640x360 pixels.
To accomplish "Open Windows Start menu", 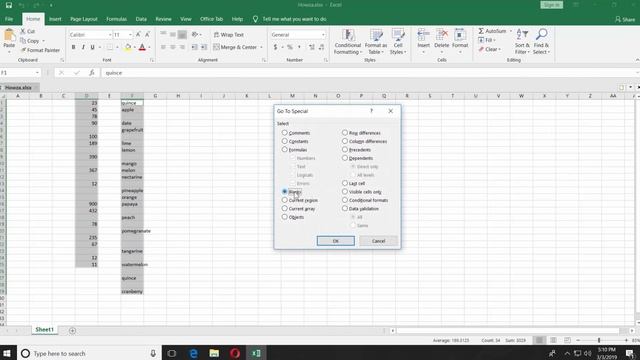I will (7, 353).
